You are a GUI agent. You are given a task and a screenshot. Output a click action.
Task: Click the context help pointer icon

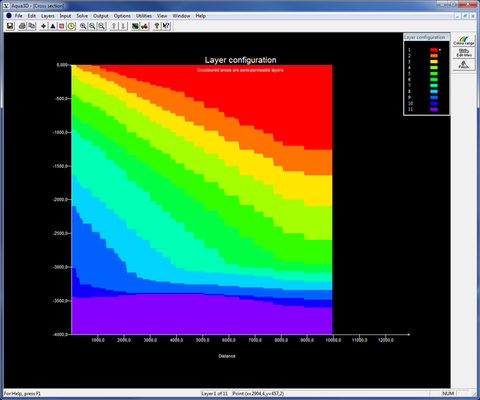coord(166,26)
